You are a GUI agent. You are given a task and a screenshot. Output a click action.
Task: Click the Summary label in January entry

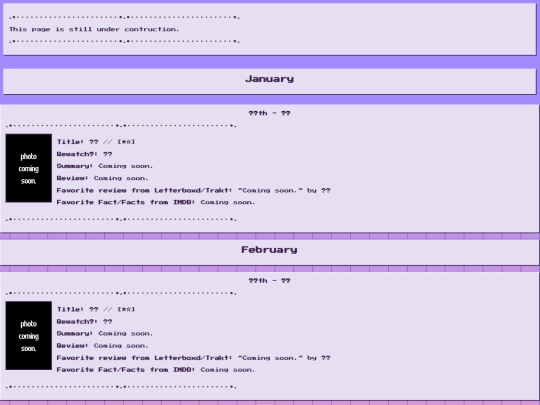coord(75,166)
